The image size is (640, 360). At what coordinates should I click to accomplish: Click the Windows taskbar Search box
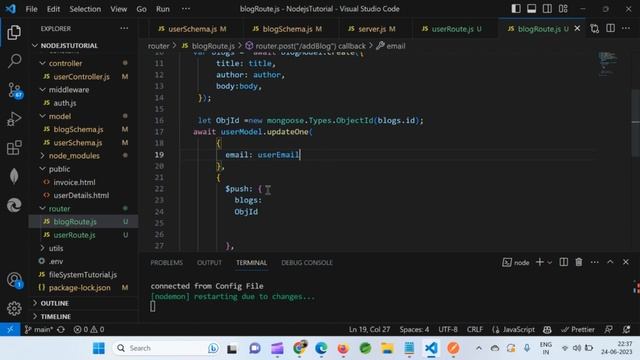tap(166, 348)
